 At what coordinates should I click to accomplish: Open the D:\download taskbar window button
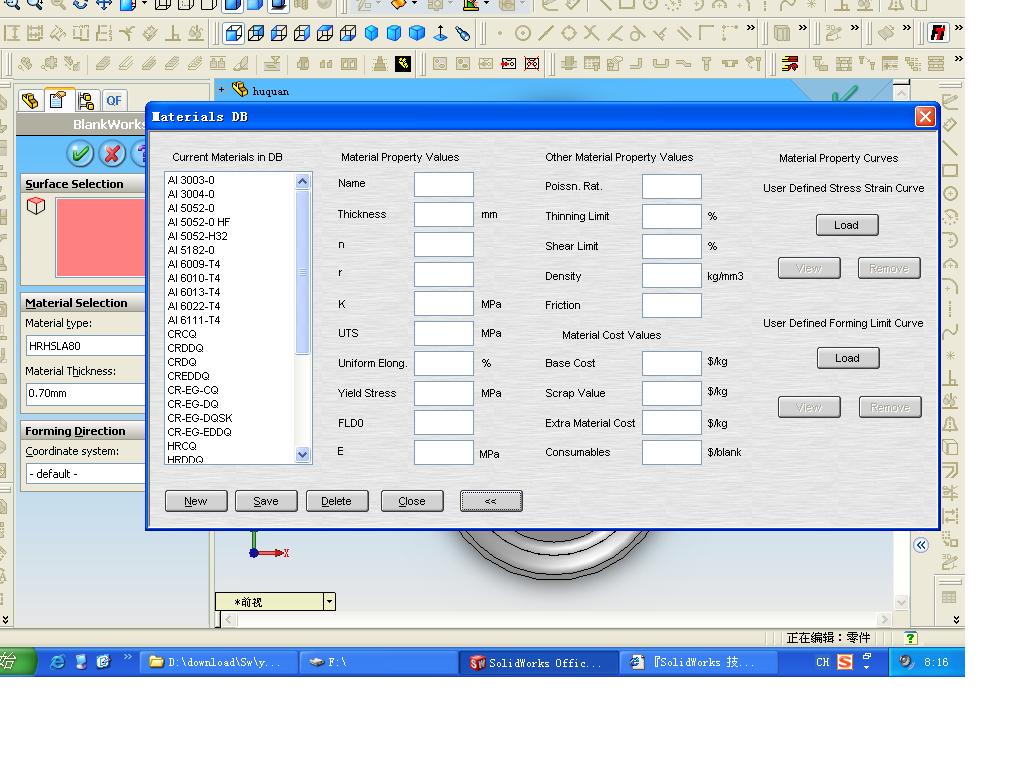(219, 663)
